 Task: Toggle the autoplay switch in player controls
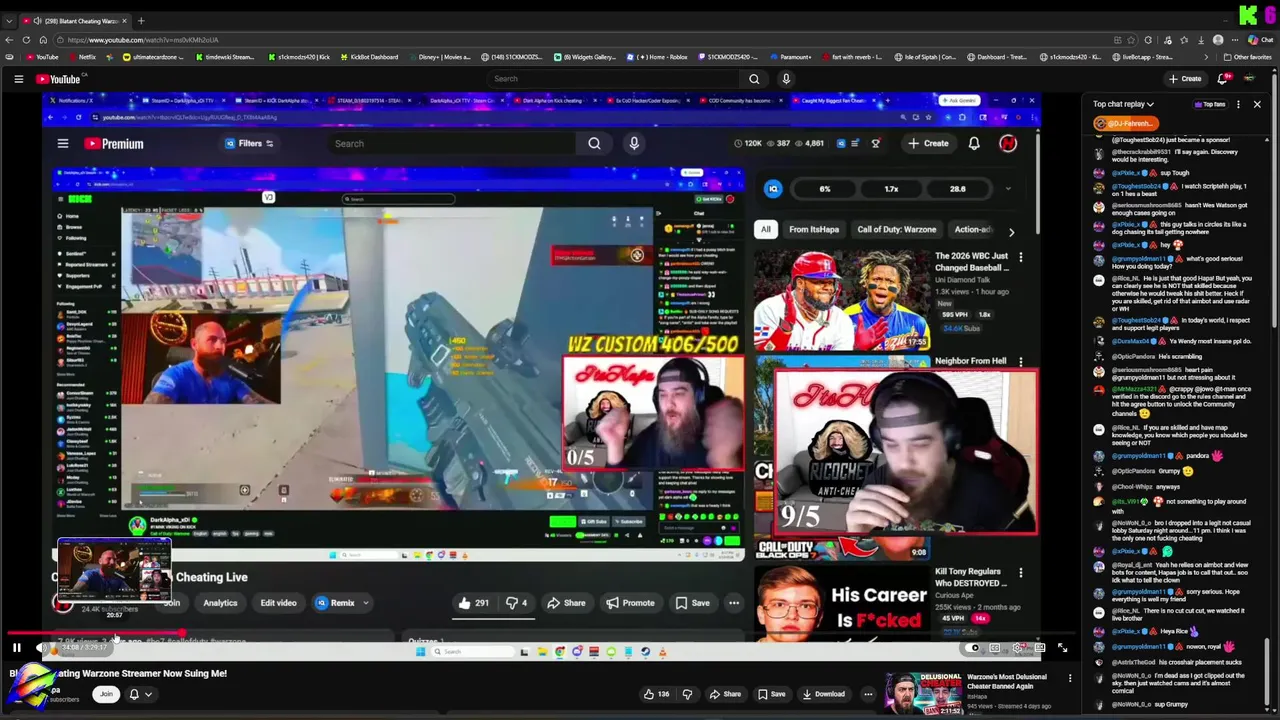pos(974,648)
